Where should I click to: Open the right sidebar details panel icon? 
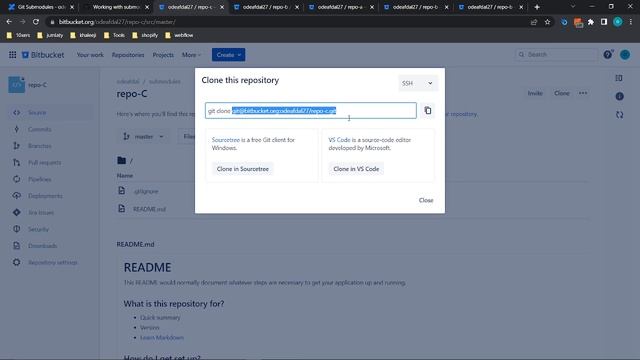click(619, 78)
